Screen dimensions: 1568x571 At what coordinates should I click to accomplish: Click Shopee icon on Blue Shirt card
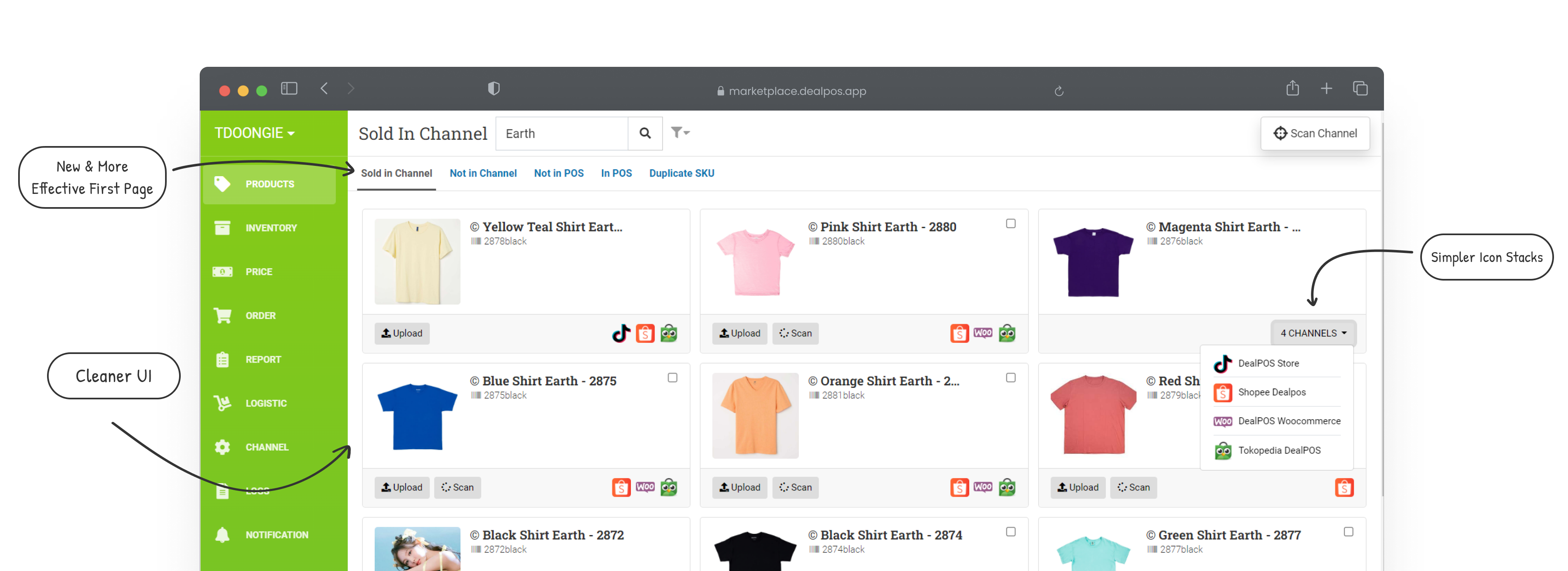point(621,487)
